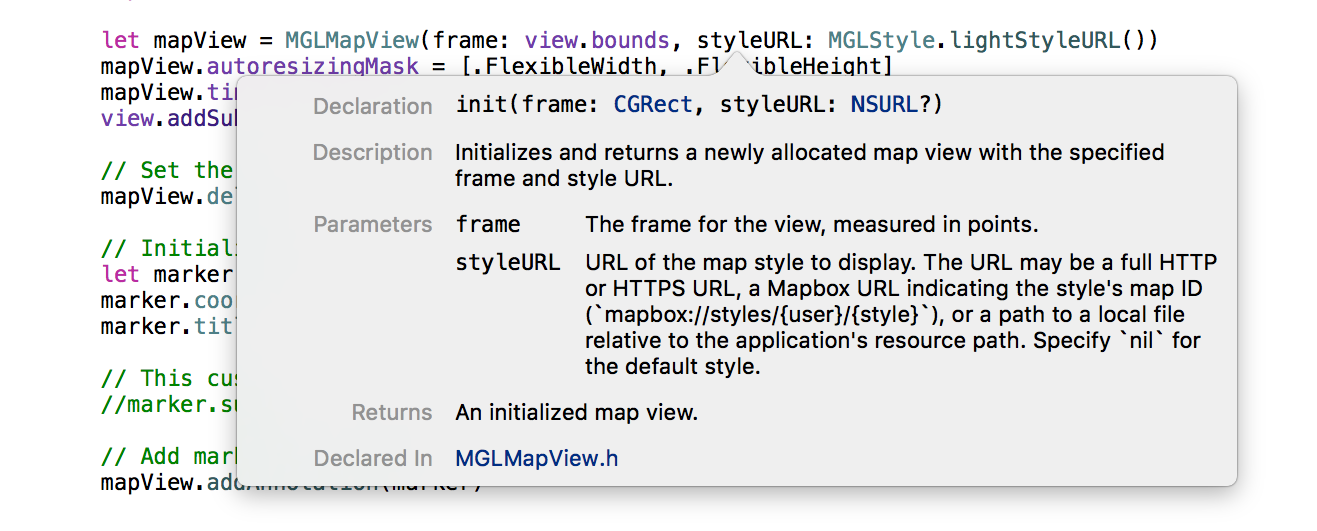This screenshot has width=1317, height=531.
Task: Click the styleURL parameter name in popover
Action: coord(507,264)
